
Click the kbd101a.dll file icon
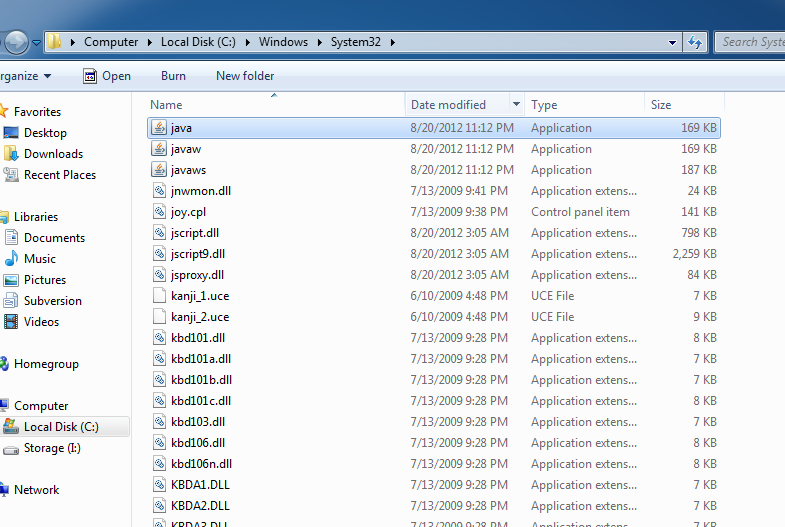coord(159,359)
